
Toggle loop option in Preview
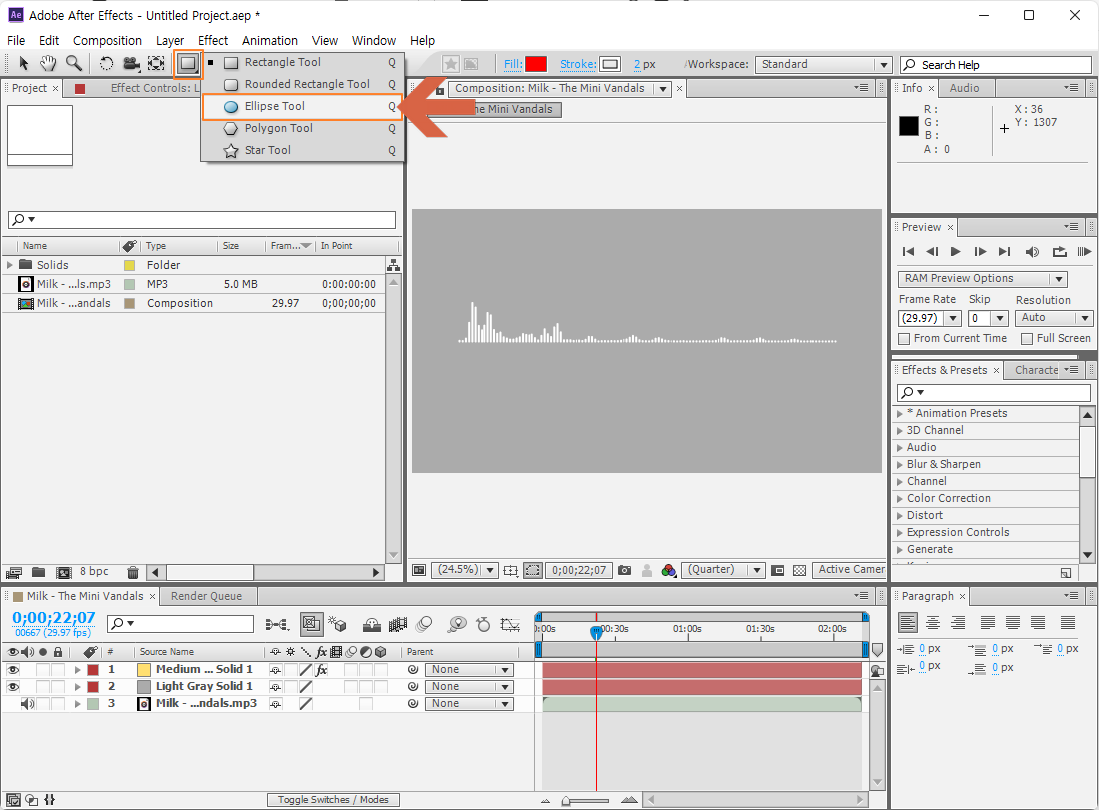[1059, 252]
